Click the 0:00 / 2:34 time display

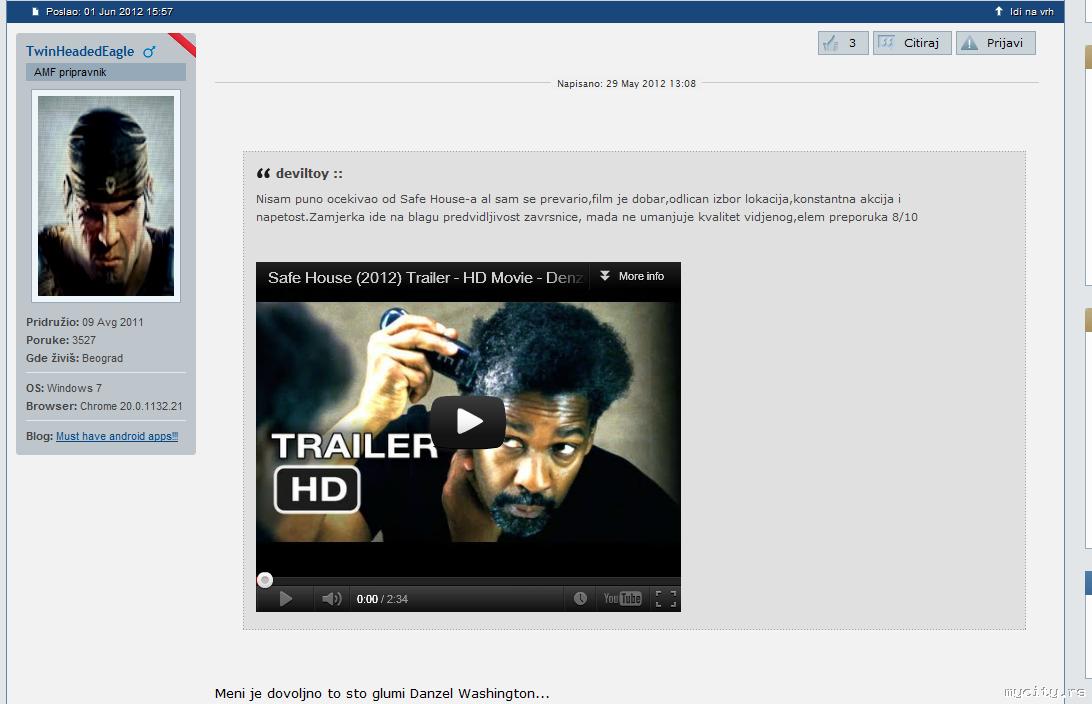tap(382, 599)
